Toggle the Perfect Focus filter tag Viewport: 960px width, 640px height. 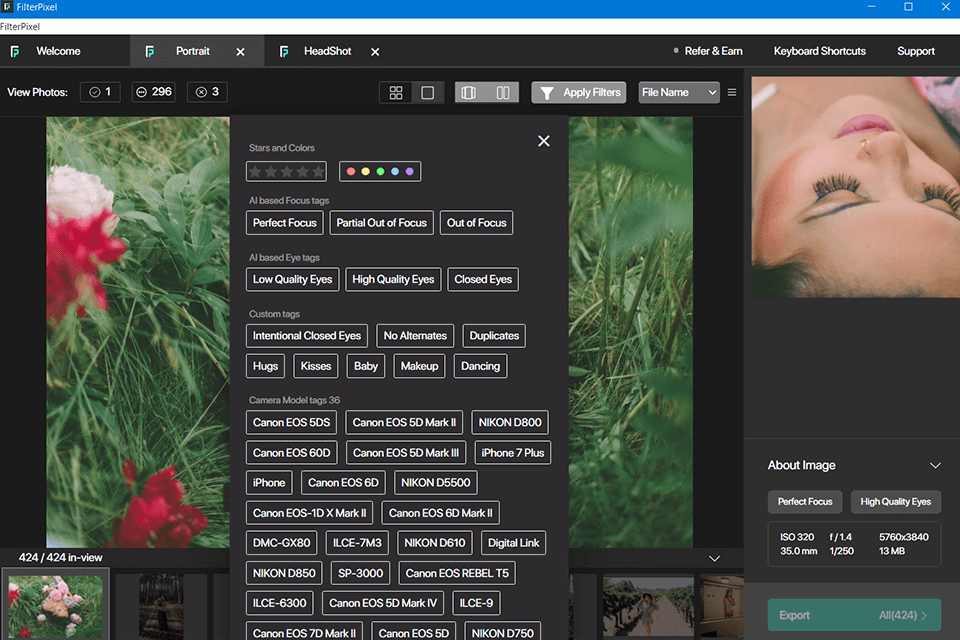[285, 223]
